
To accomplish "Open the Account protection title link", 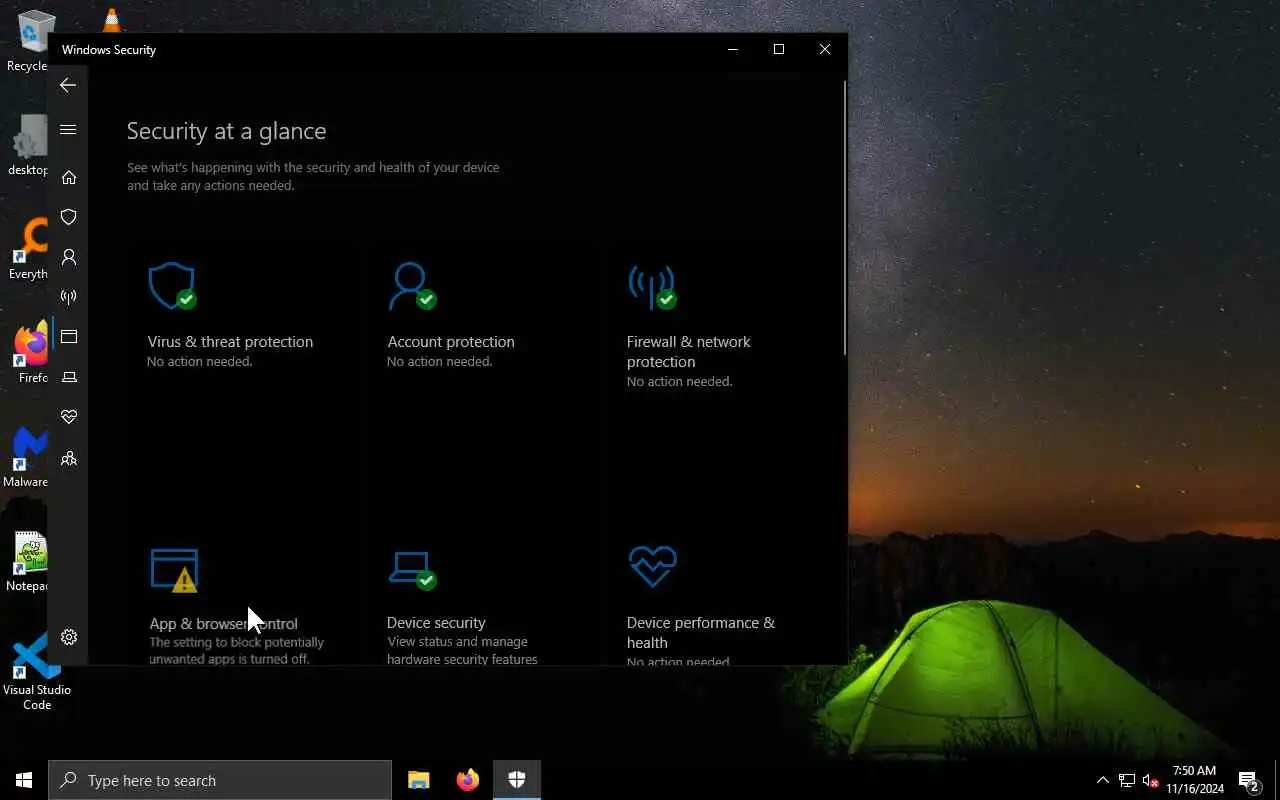I will [451, 342].
